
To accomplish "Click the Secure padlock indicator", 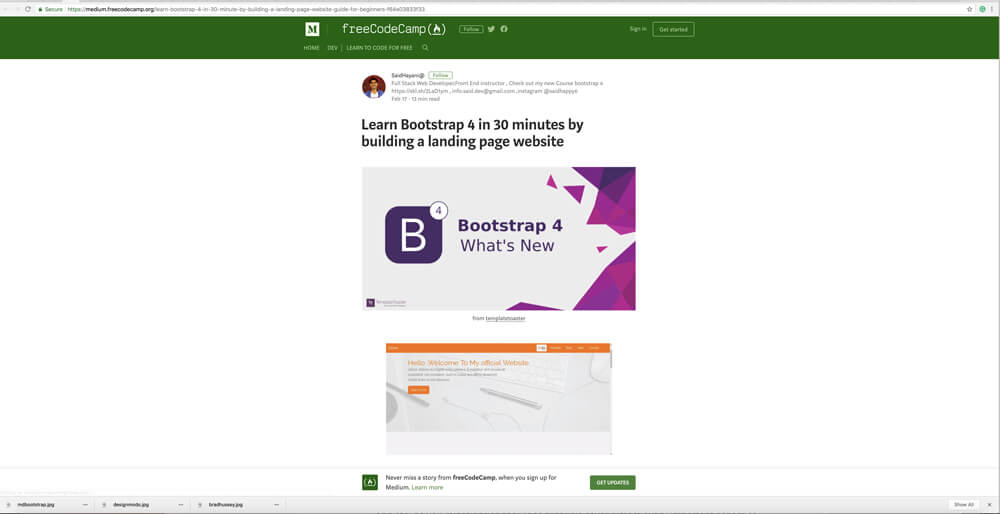I will [x=50, y=10].
